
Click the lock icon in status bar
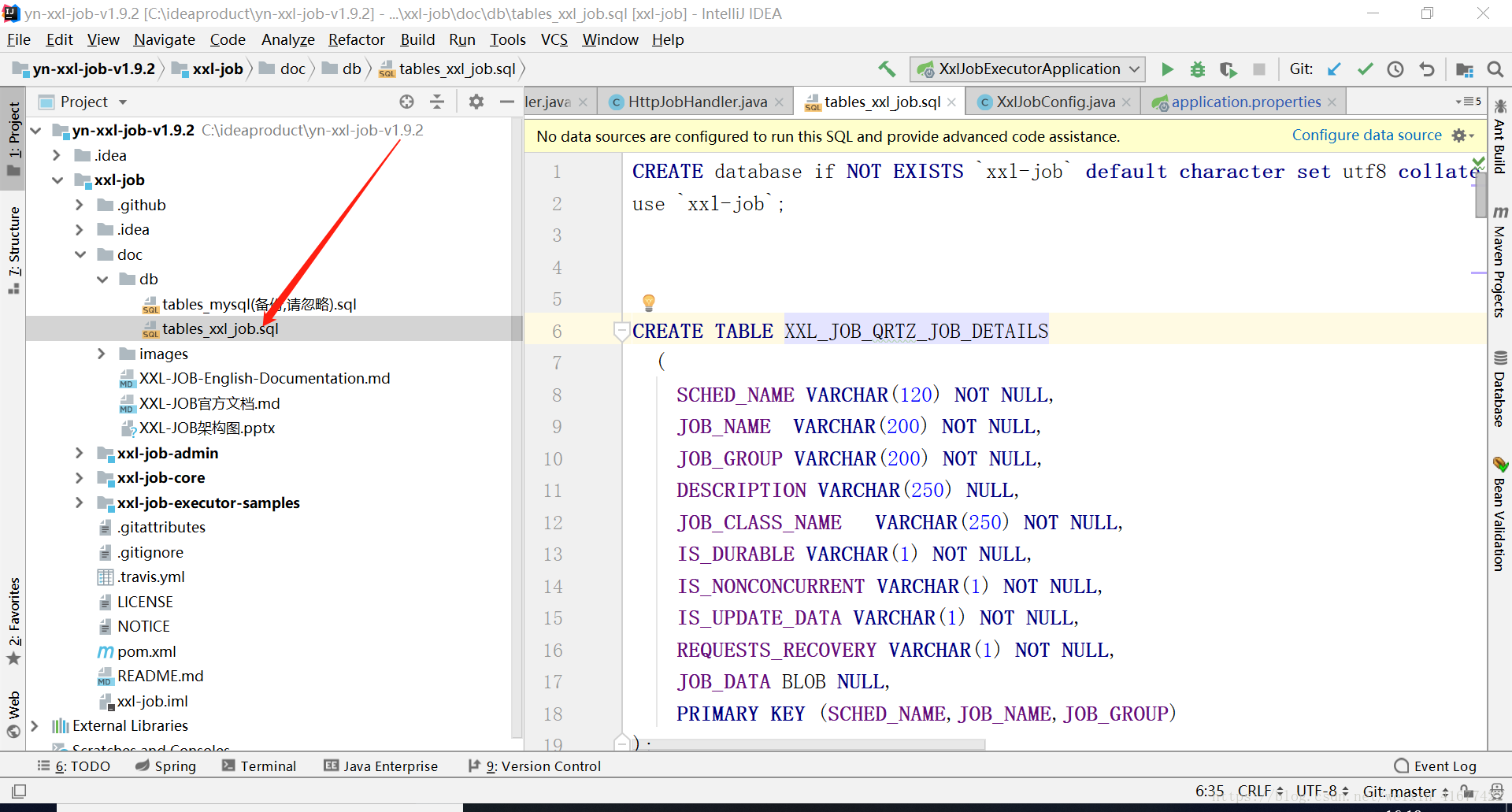pos(1466,791)
